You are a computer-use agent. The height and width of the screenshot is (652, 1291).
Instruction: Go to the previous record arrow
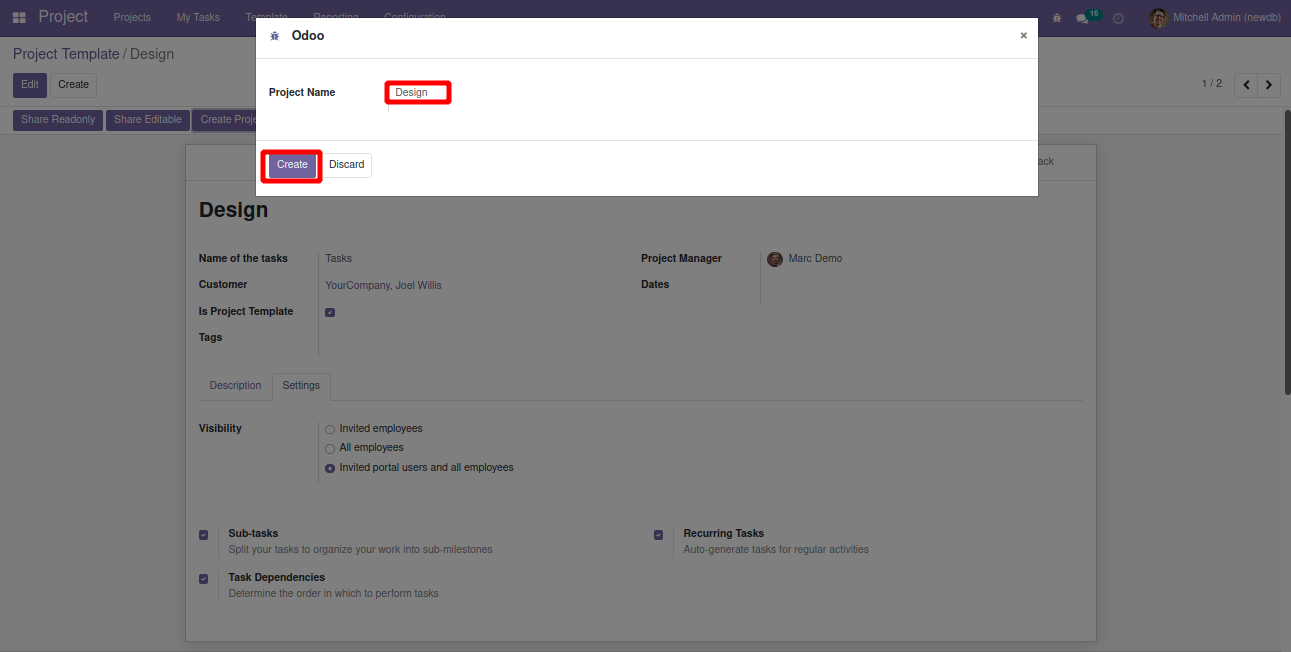1246,85
